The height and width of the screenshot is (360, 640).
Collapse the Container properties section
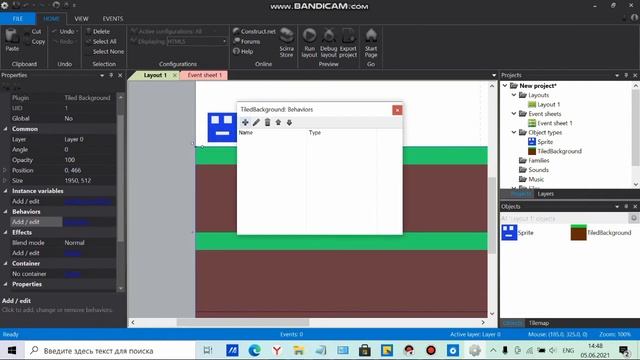tap(5, 264)
